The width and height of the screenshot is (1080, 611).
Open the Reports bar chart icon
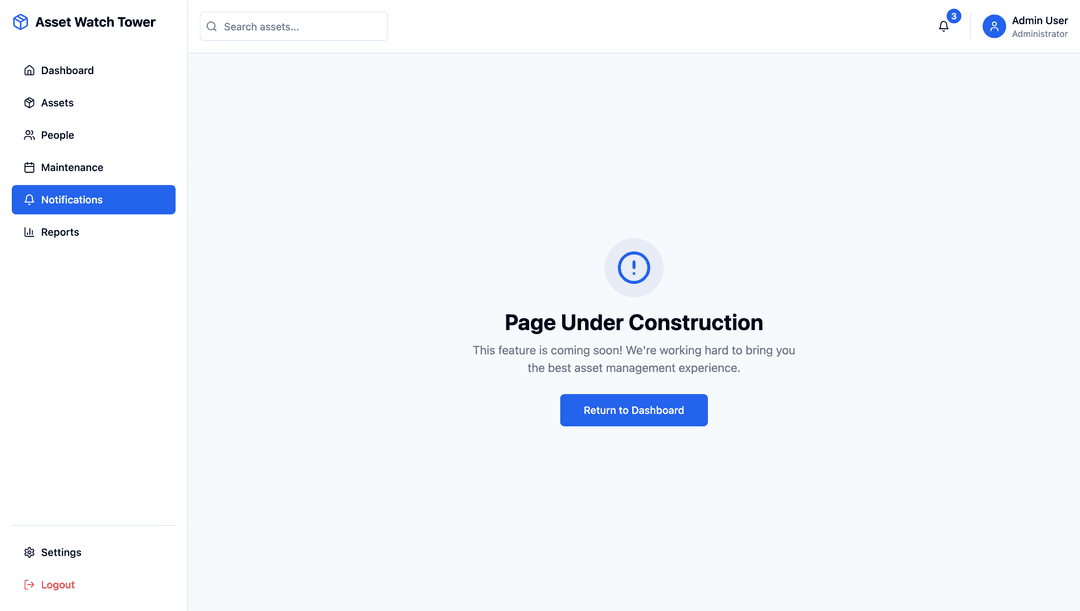point(29,232)
